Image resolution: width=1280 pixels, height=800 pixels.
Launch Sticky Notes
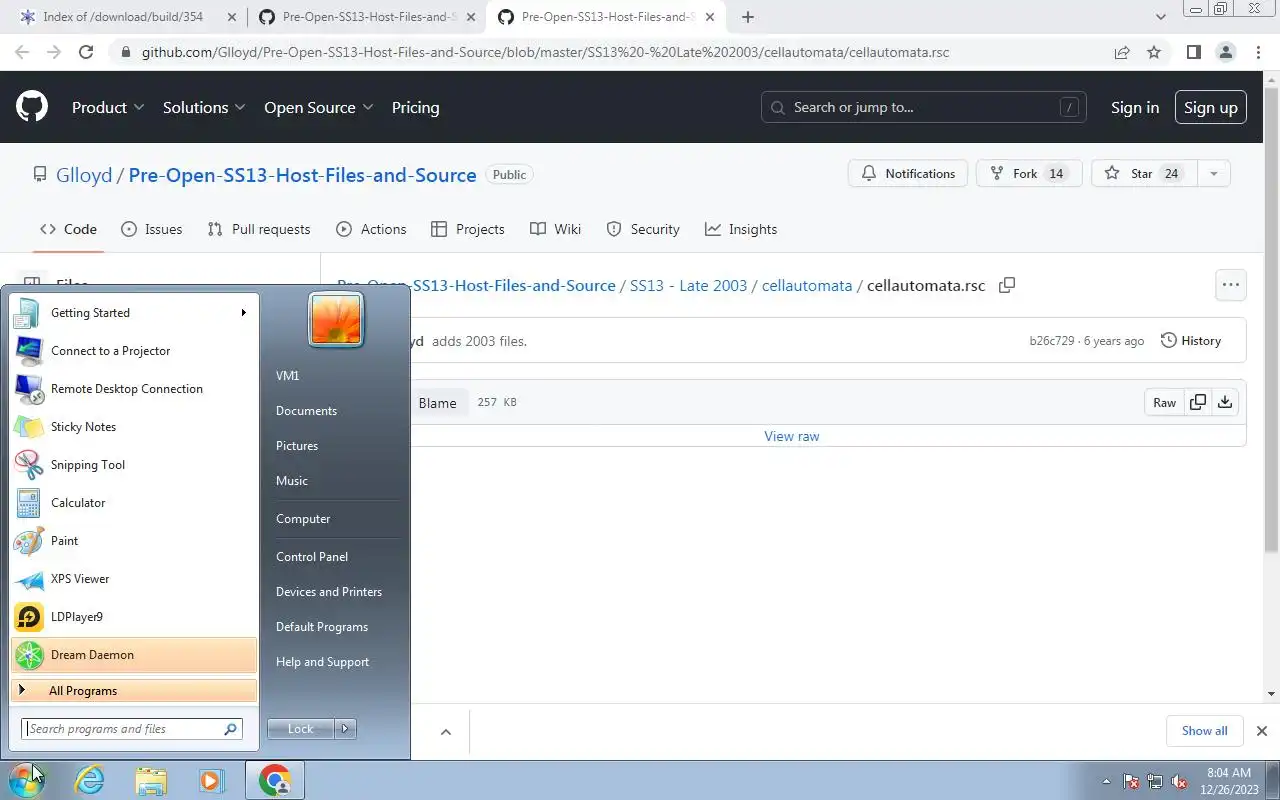(134, 427)
